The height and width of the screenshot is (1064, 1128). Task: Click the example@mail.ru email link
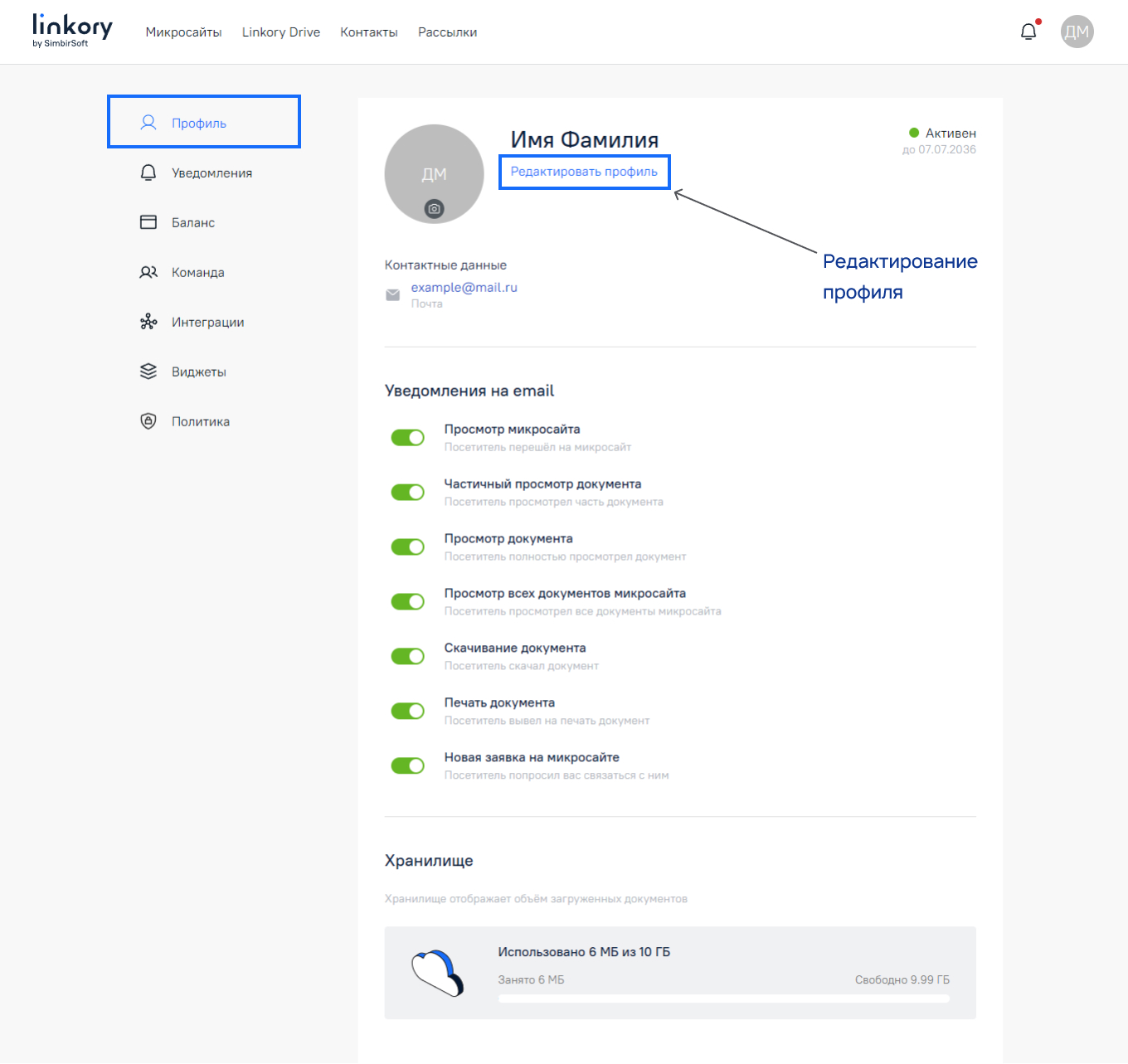coord(464,288)
